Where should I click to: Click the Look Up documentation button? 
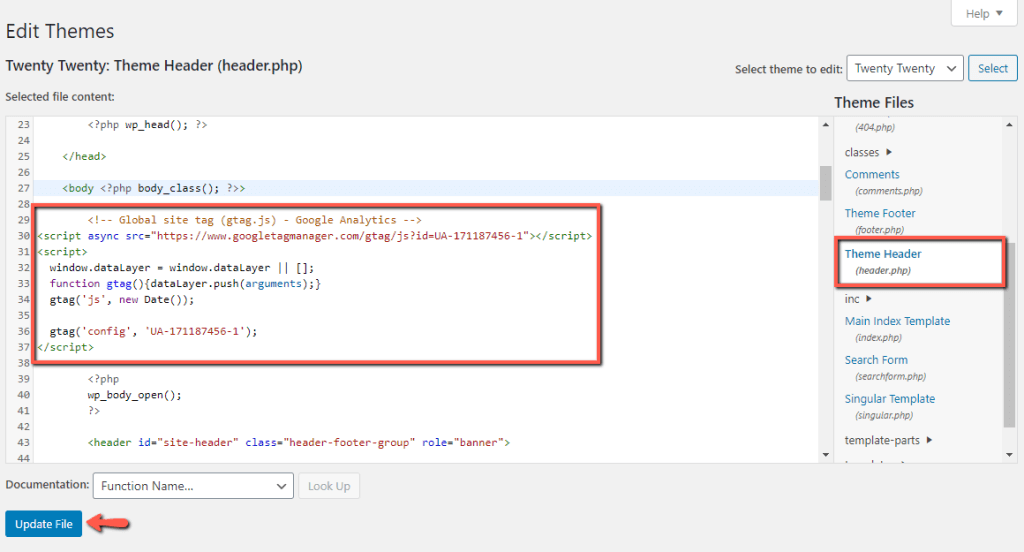[x=328, y=486]
